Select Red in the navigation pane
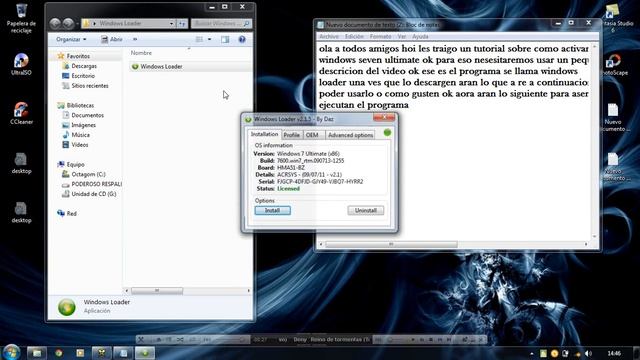 pos(71,213)
